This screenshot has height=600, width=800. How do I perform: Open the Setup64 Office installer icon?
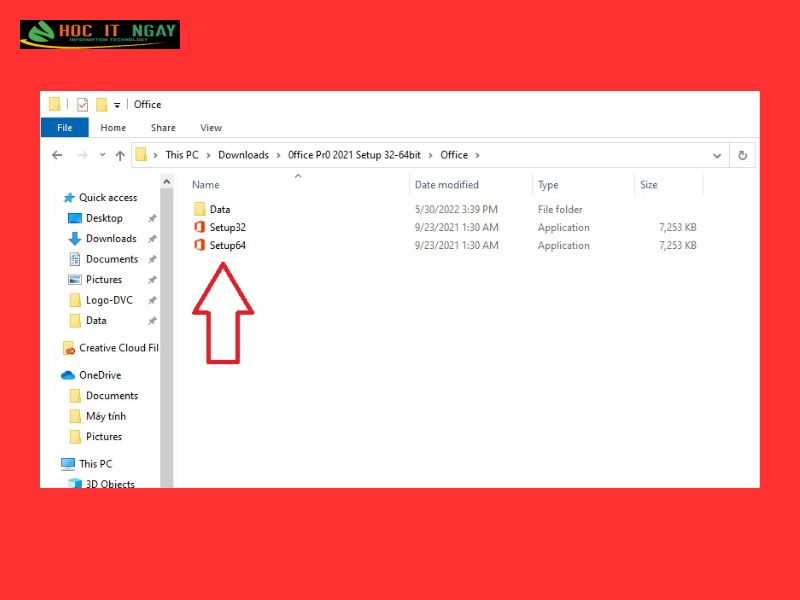tap(199, 245)
